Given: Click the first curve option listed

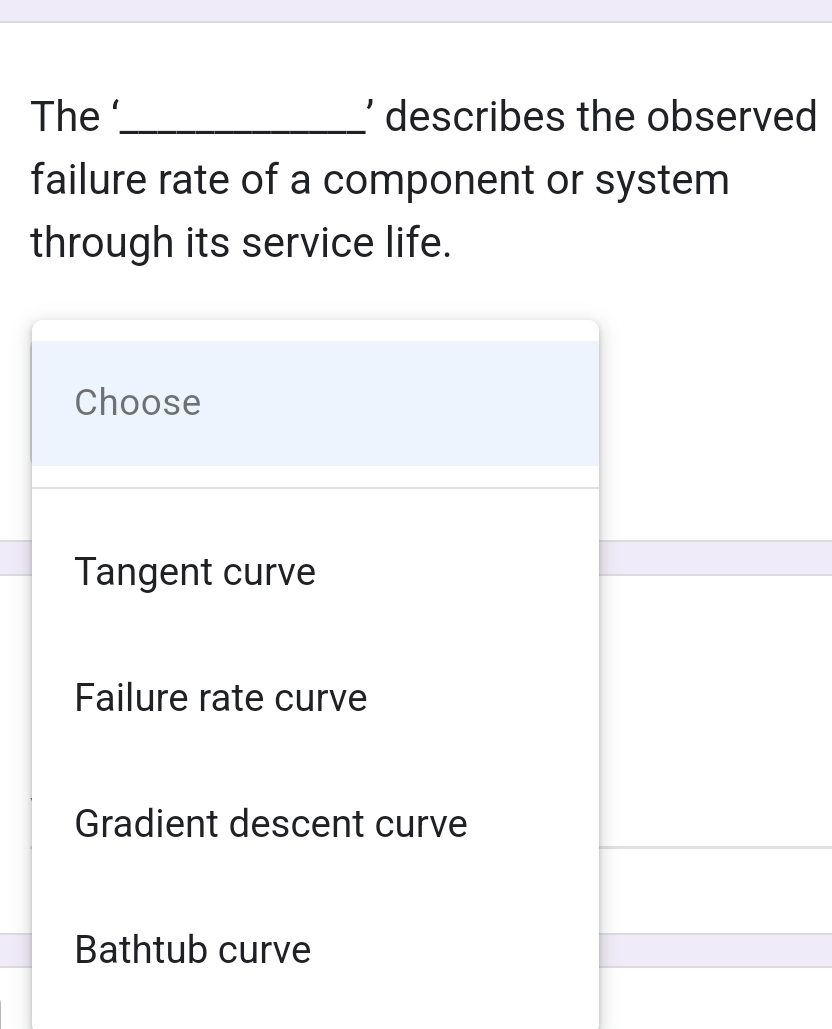Looking at the screenshot, I should [x=194, y=571].
